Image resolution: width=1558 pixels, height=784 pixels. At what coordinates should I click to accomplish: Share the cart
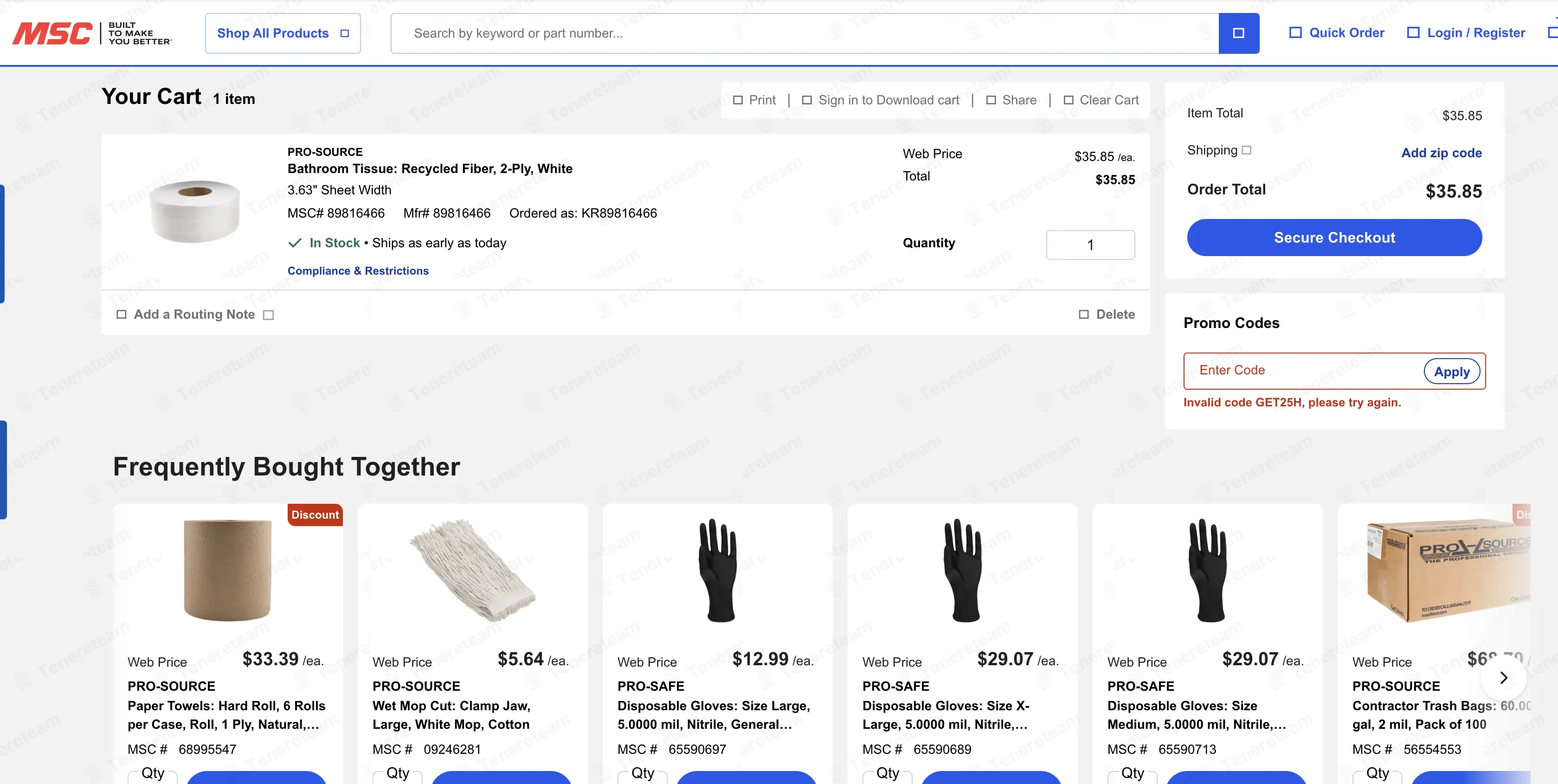point(1011,100)
